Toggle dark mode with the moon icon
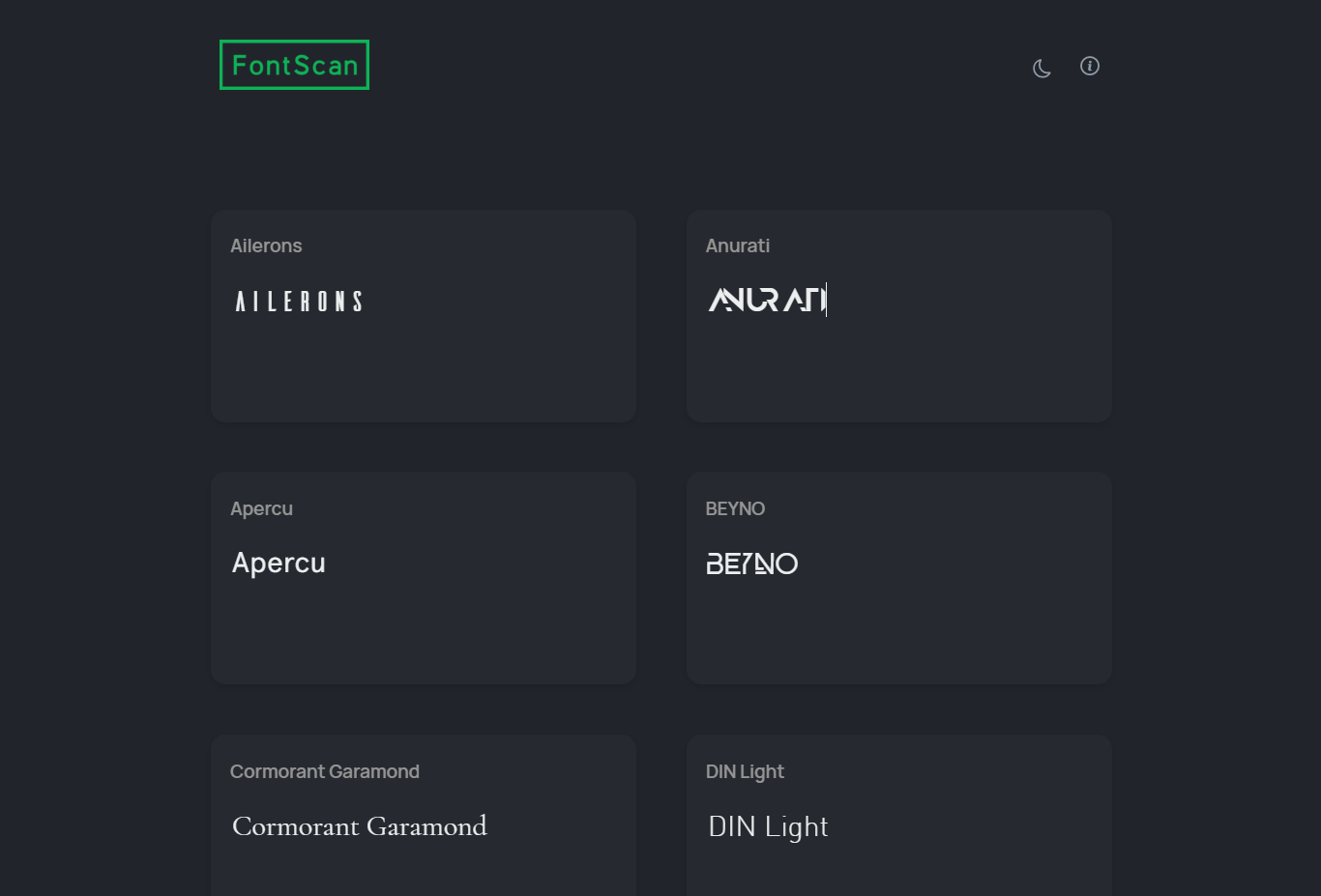Screen dimensions: 1321x896 coord(1042,68)
